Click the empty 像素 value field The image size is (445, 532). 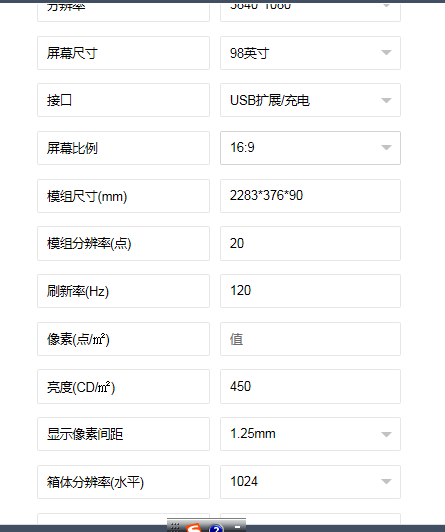coord(310,339)
